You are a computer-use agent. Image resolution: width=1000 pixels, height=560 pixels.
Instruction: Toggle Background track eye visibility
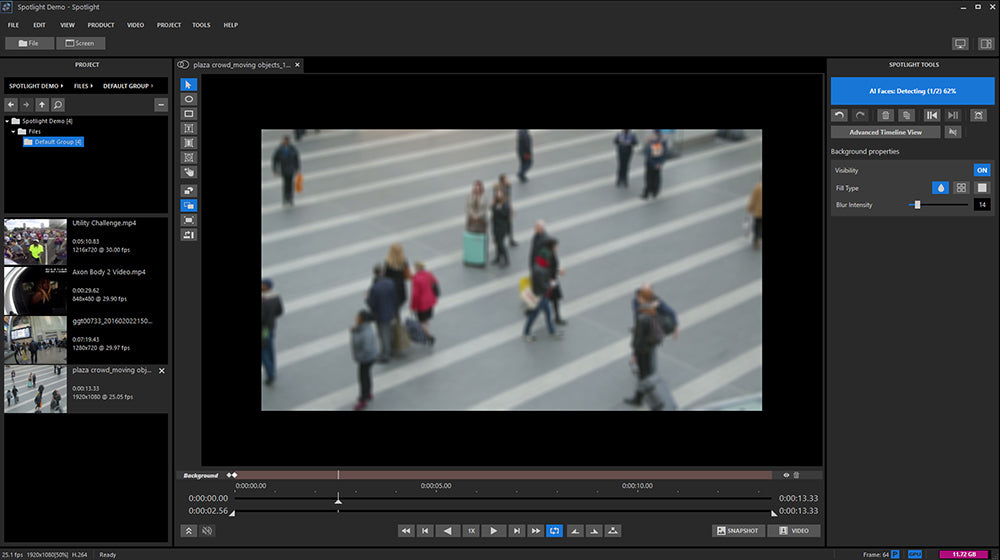[x=786, y=475]
